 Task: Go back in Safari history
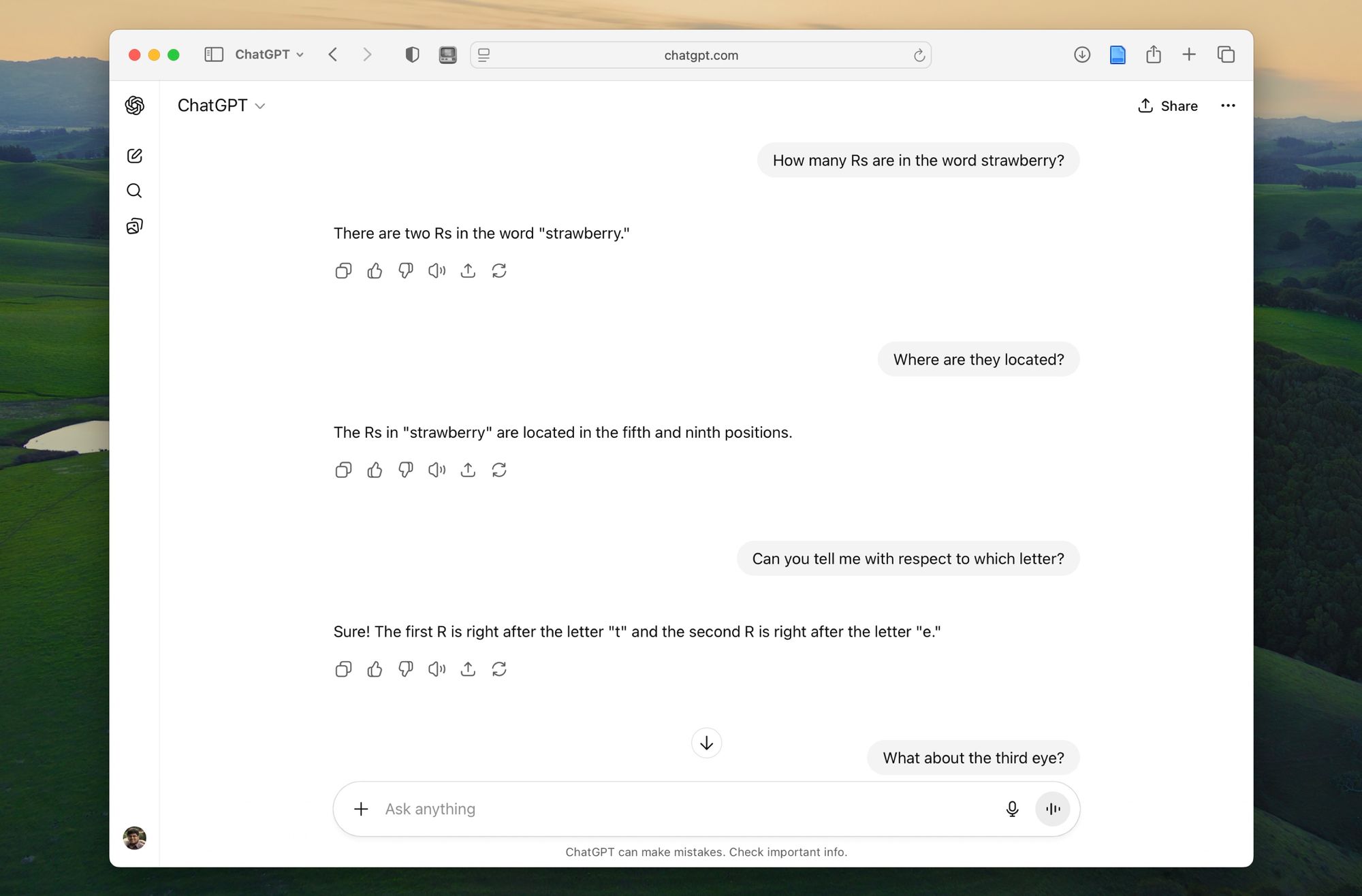click(333, 54)
